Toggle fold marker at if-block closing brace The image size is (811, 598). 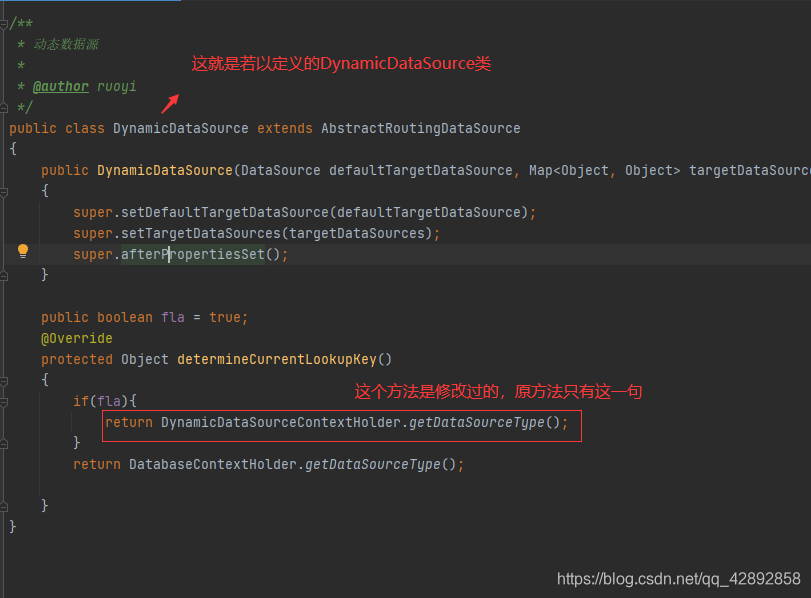[4, 444]
